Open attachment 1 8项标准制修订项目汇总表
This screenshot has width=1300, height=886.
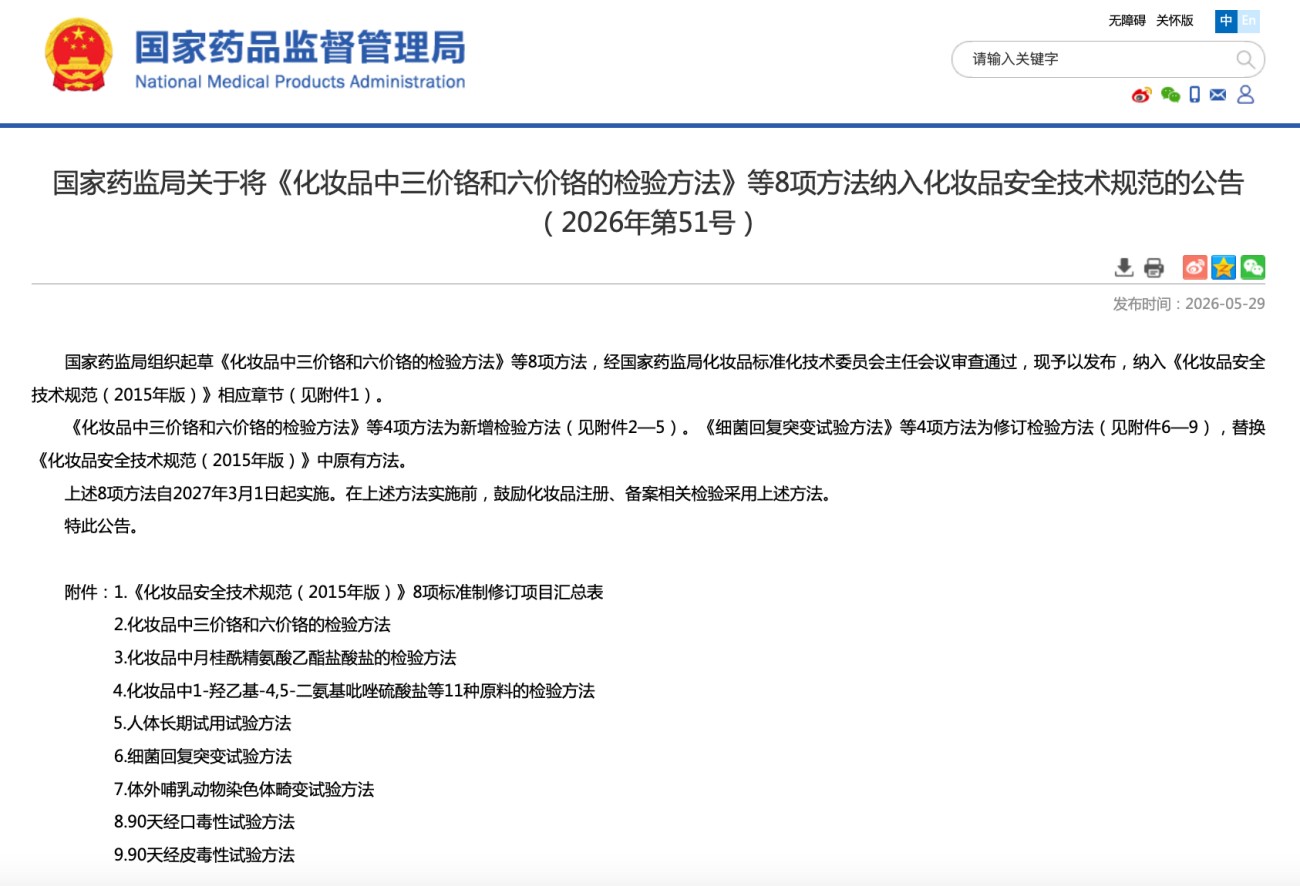click(358, 592)
